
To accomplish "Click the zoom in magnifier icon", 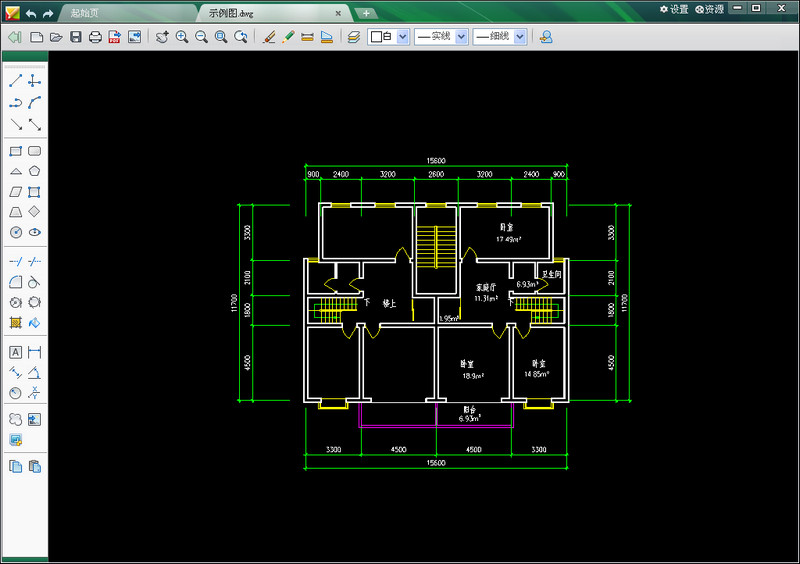I will 182,37.
